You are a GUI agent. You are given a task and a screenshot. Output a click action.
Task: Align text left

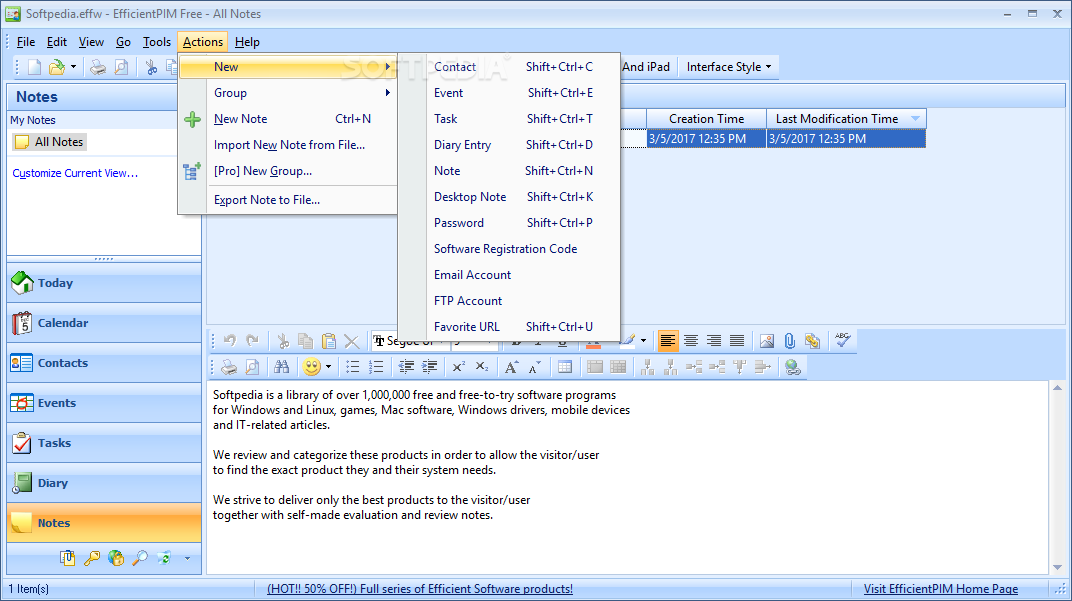click(x=668, y=340)
